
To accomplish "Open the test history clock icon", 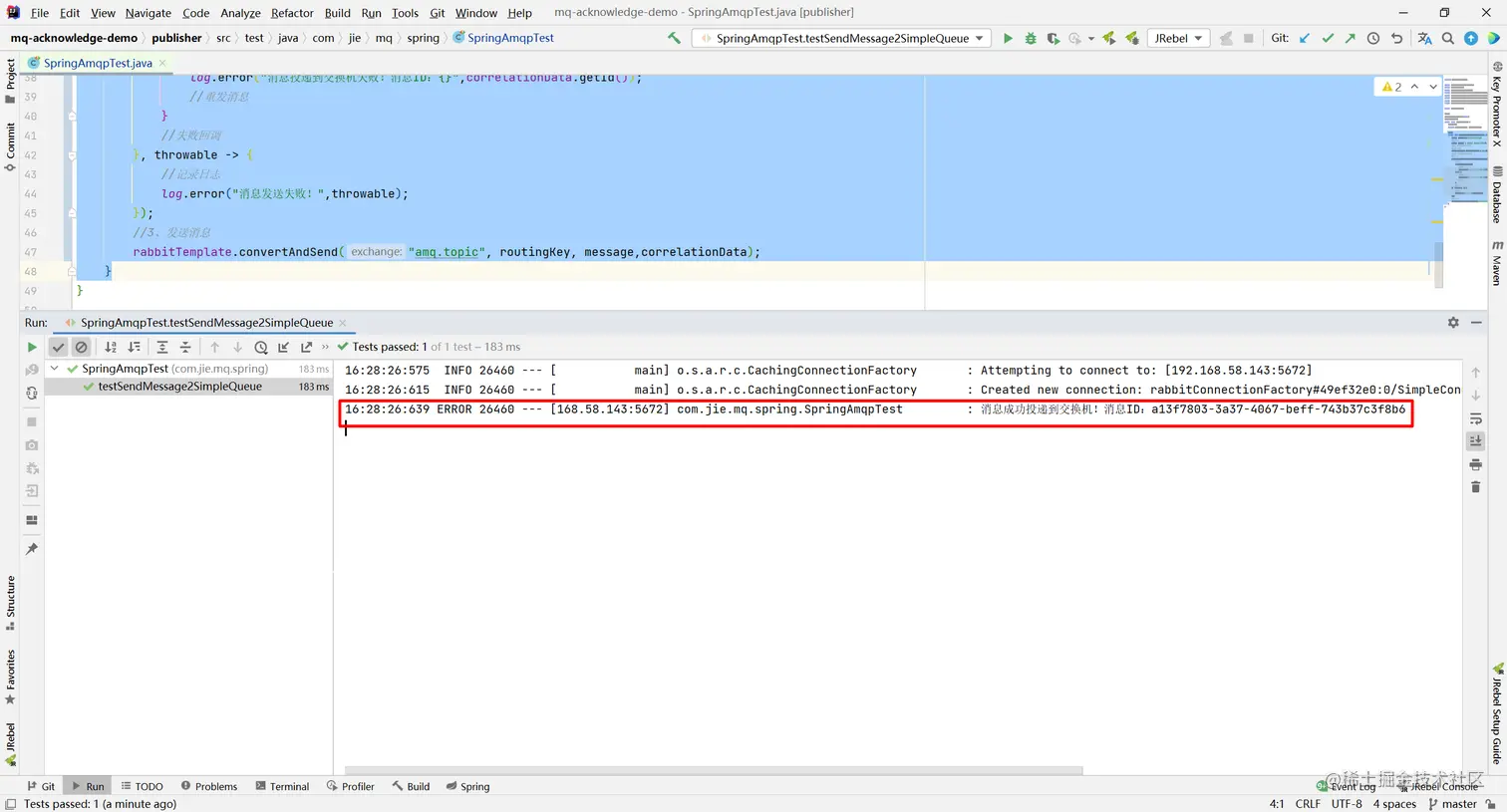I will click(x=261, y=347).
